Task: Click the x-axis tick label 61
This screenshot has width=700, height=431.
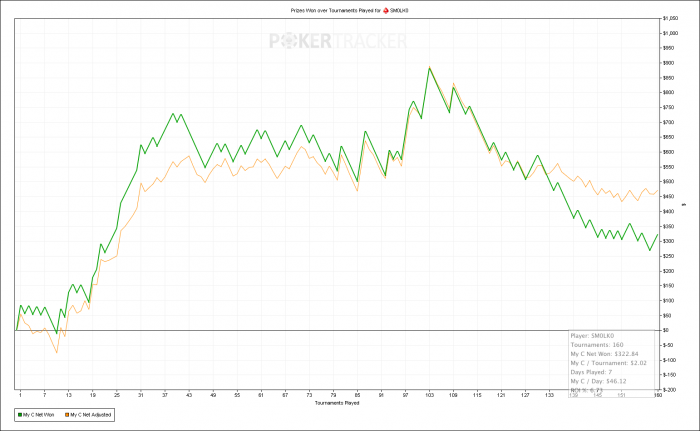Action: [261, 395]
